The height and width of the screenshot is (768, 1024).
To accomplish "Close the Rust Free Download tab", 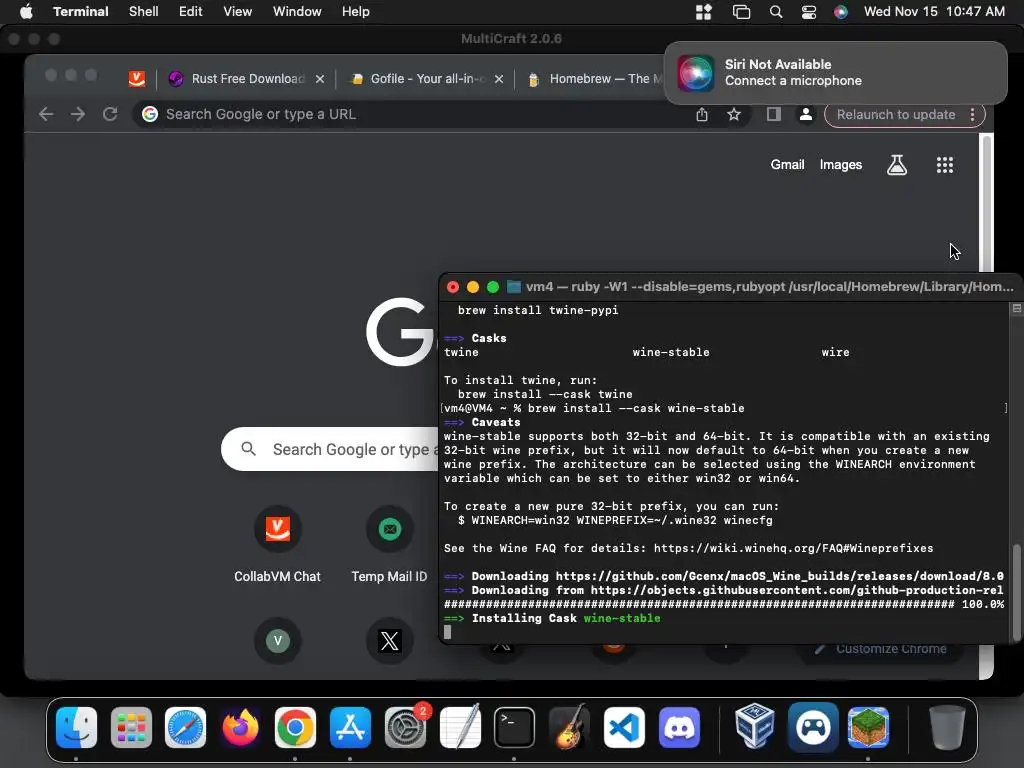I will pos(320,79).
